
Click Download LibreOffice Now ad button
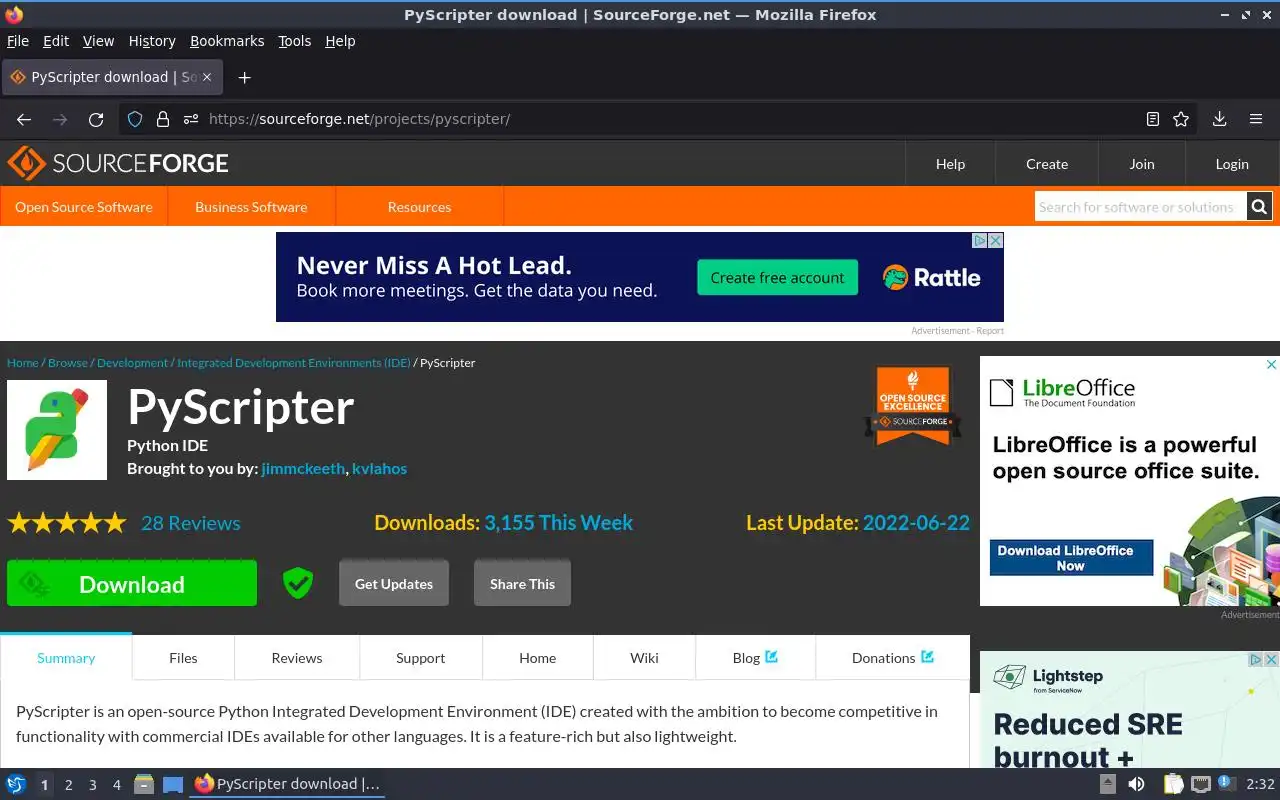1071,558
